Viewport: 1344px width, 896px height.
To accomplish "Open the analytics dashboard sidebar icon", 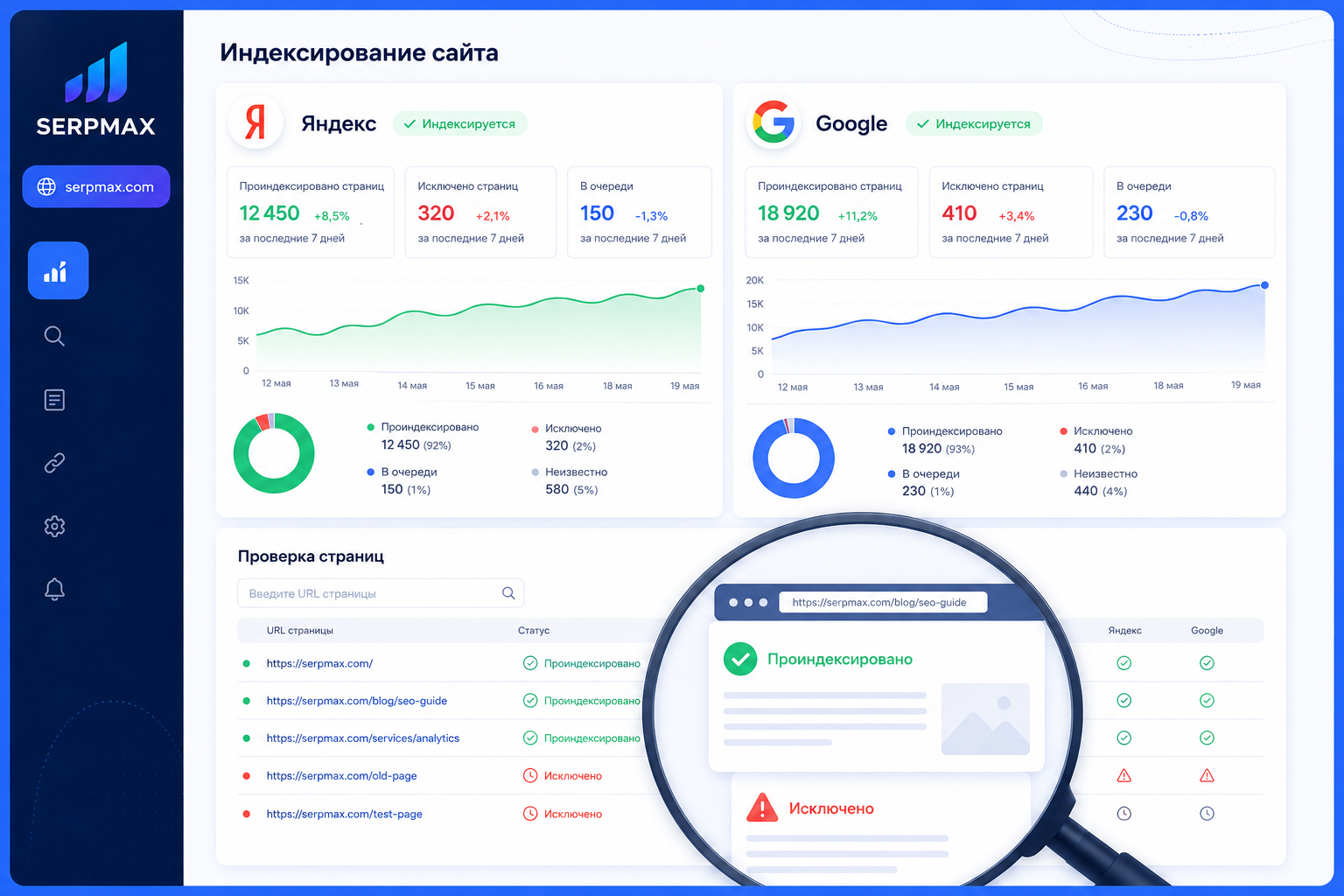I will (x=58, y=270).
